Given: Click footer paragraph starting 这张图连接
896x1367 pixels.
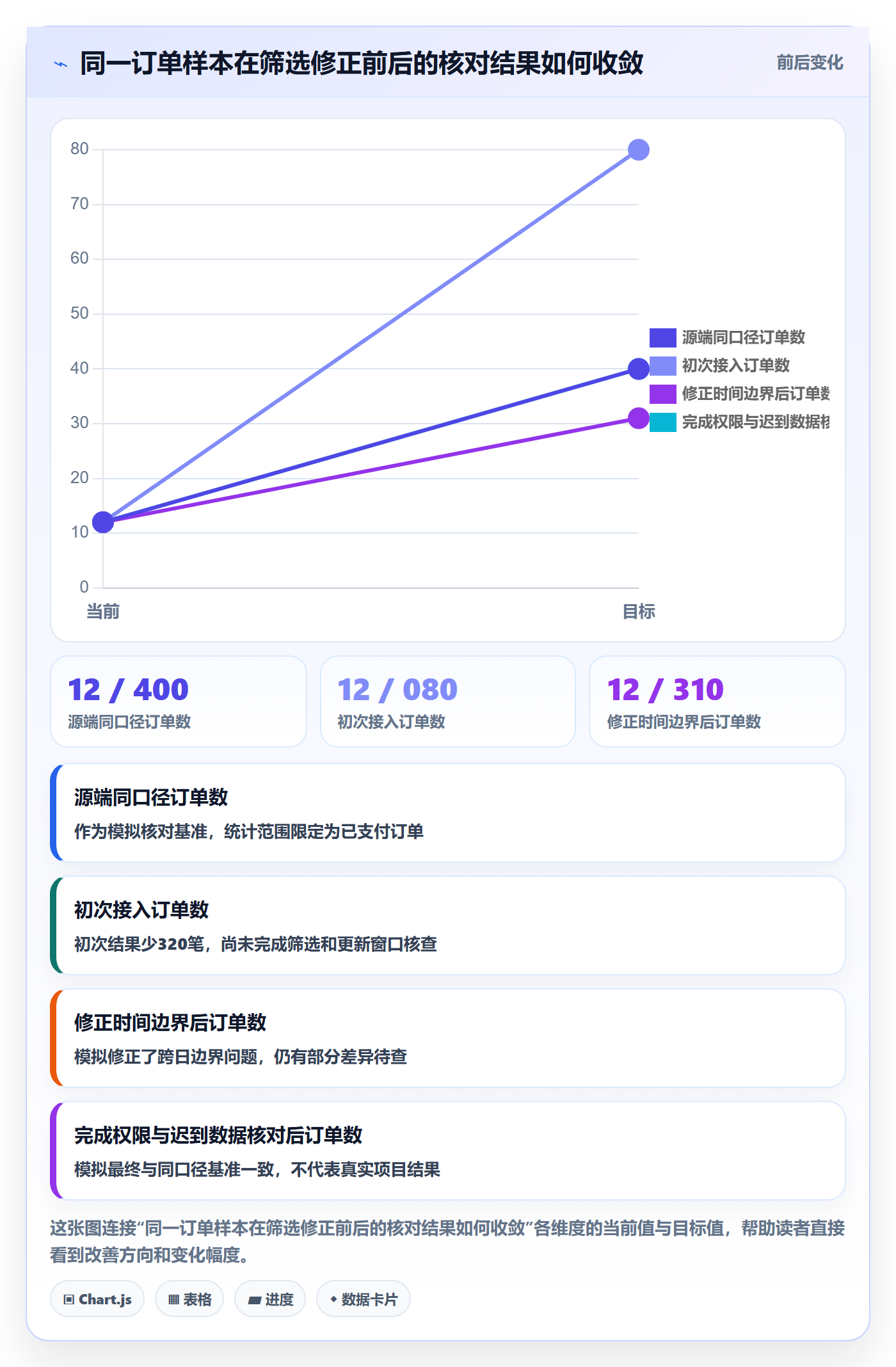Looking at the screenshot, I should [448, 1241].
